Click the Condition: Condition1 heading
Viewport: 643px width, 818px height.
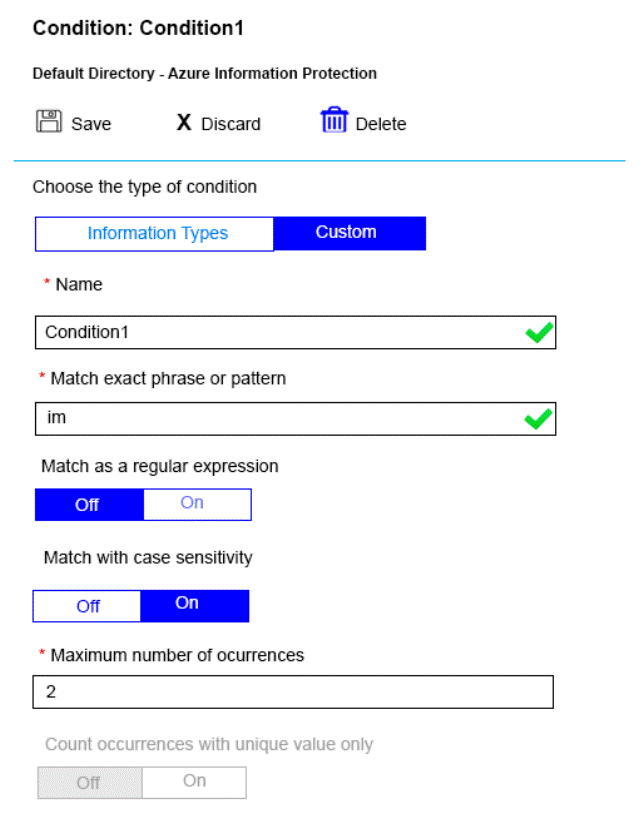point(138,28)
